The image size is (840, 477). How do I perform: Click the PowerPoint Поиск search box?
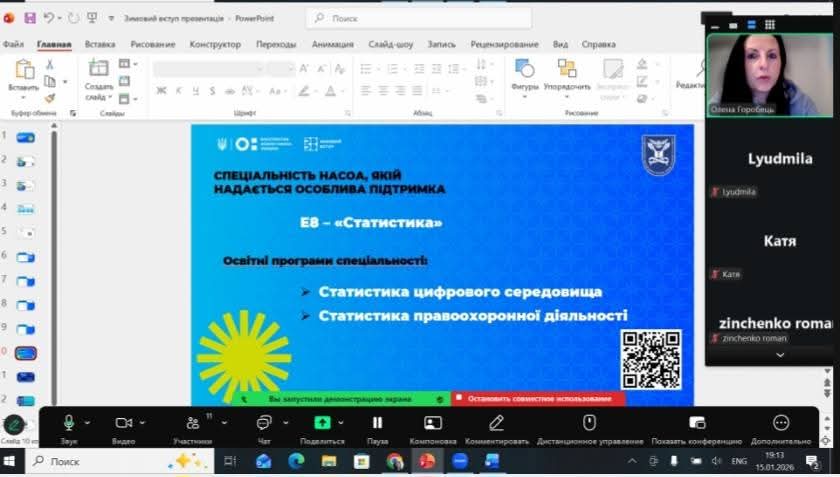click(x=420, y=18)
